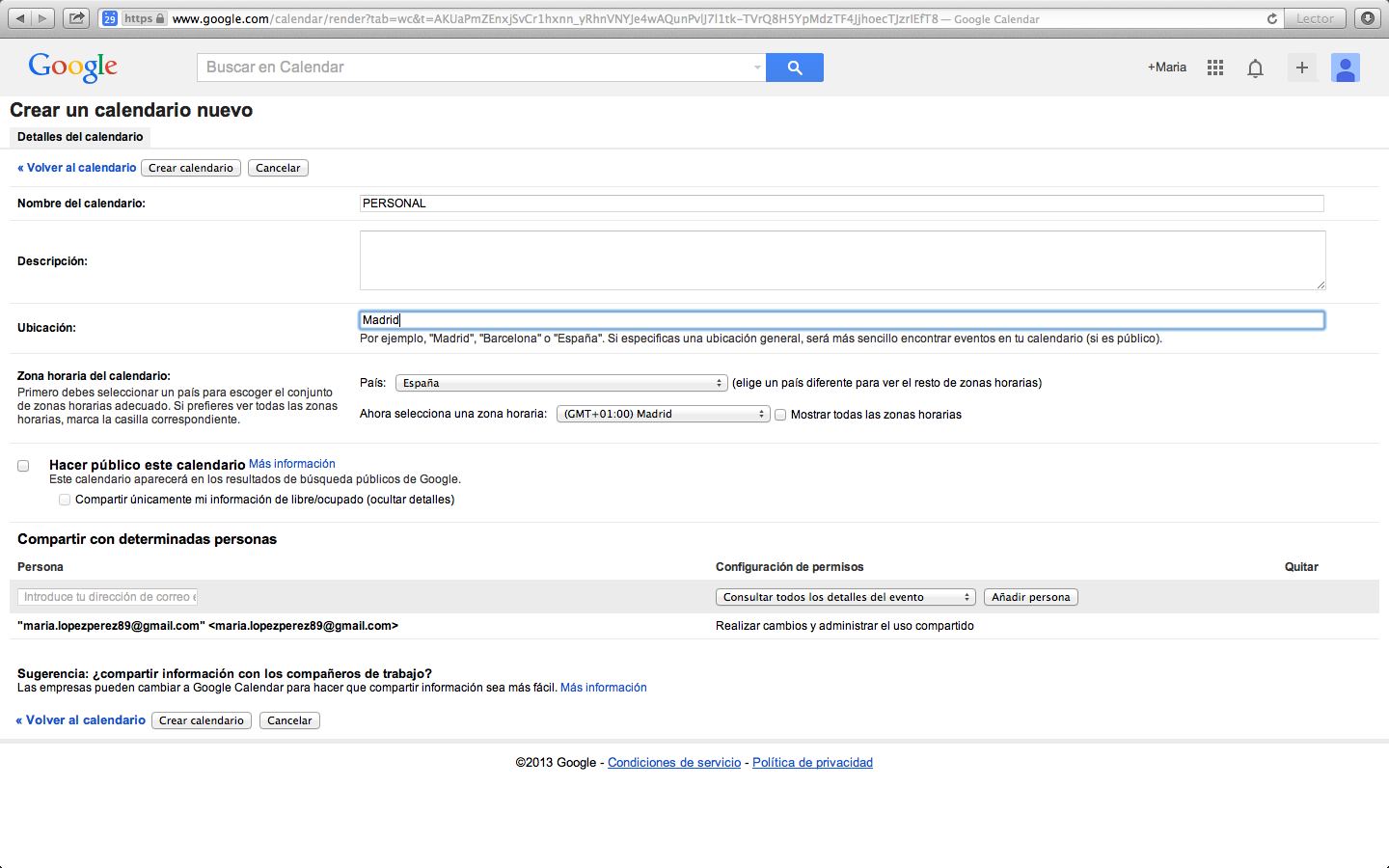Expand the search options arrow in search box
The image size is (1389, 868).
tap(757, 68)
